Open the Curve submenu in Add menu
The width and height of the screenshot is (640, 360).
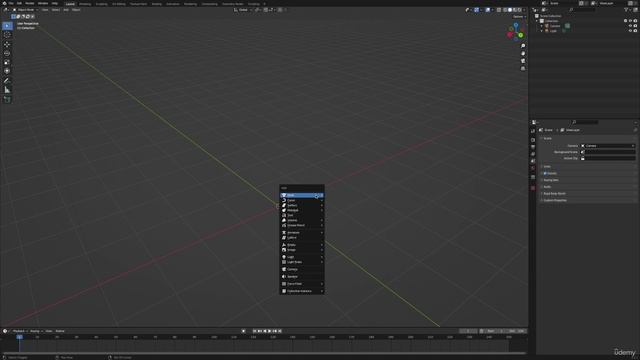click(302, 200)
